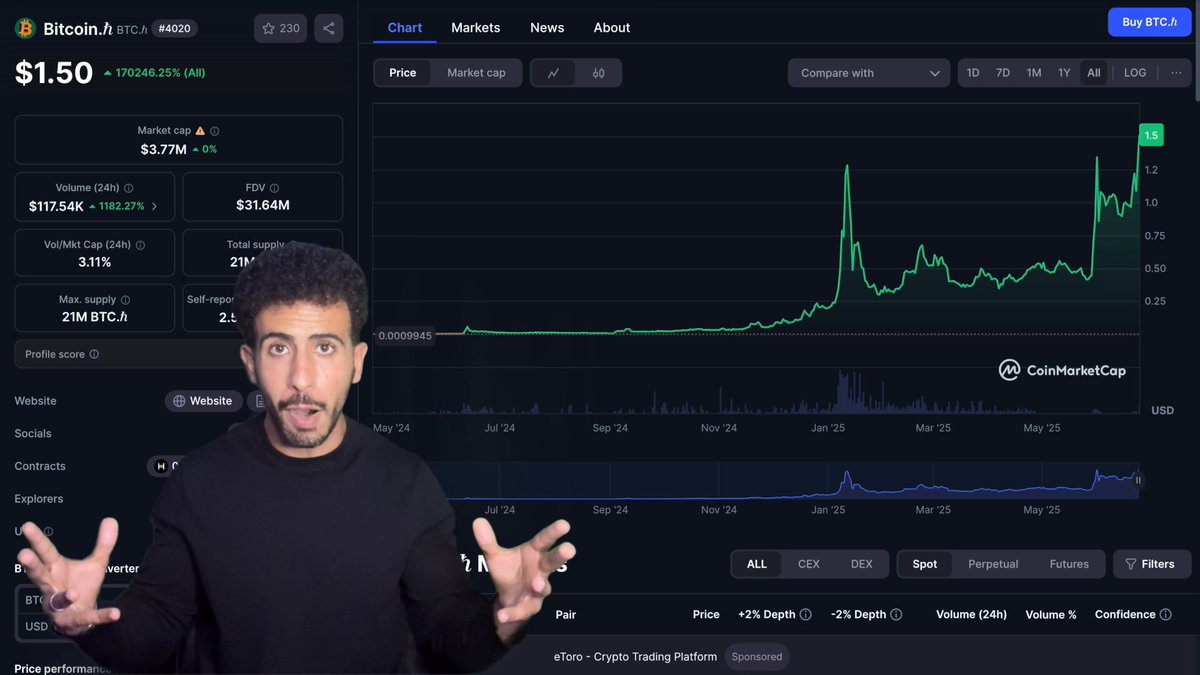The image size is (1200, 675).
Task: Select the Price chart toggle
Action: click(x=403, y=73)
